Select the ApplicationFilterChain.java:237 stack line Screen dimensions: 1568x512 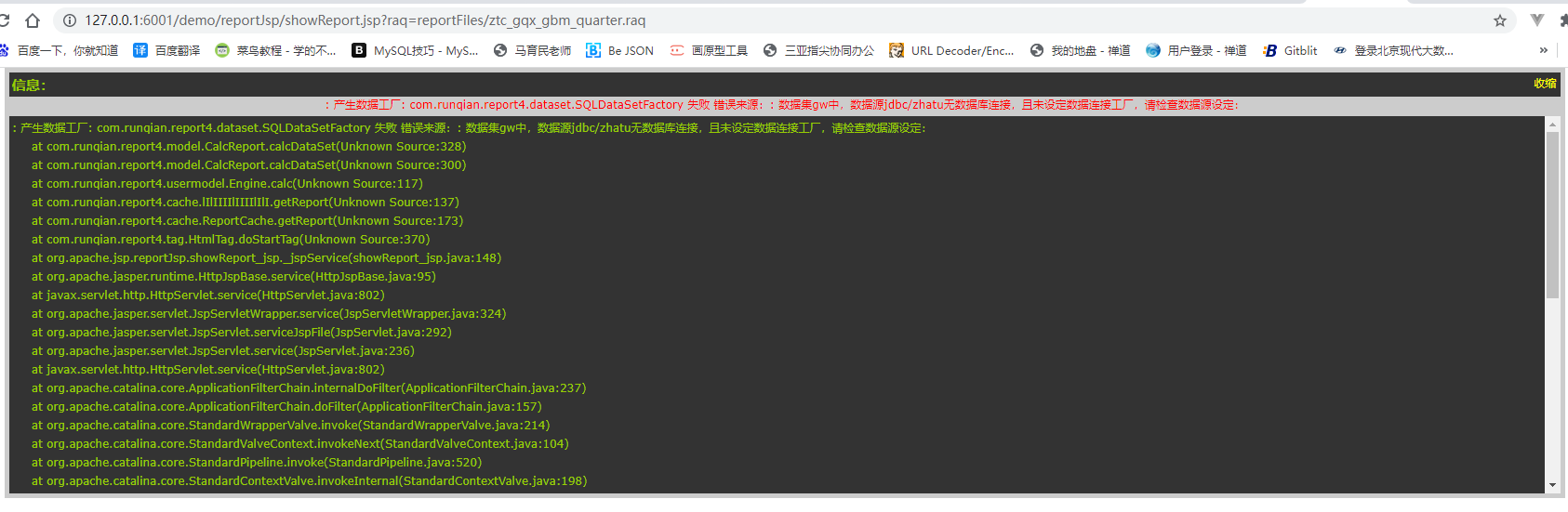click(309, 388)
